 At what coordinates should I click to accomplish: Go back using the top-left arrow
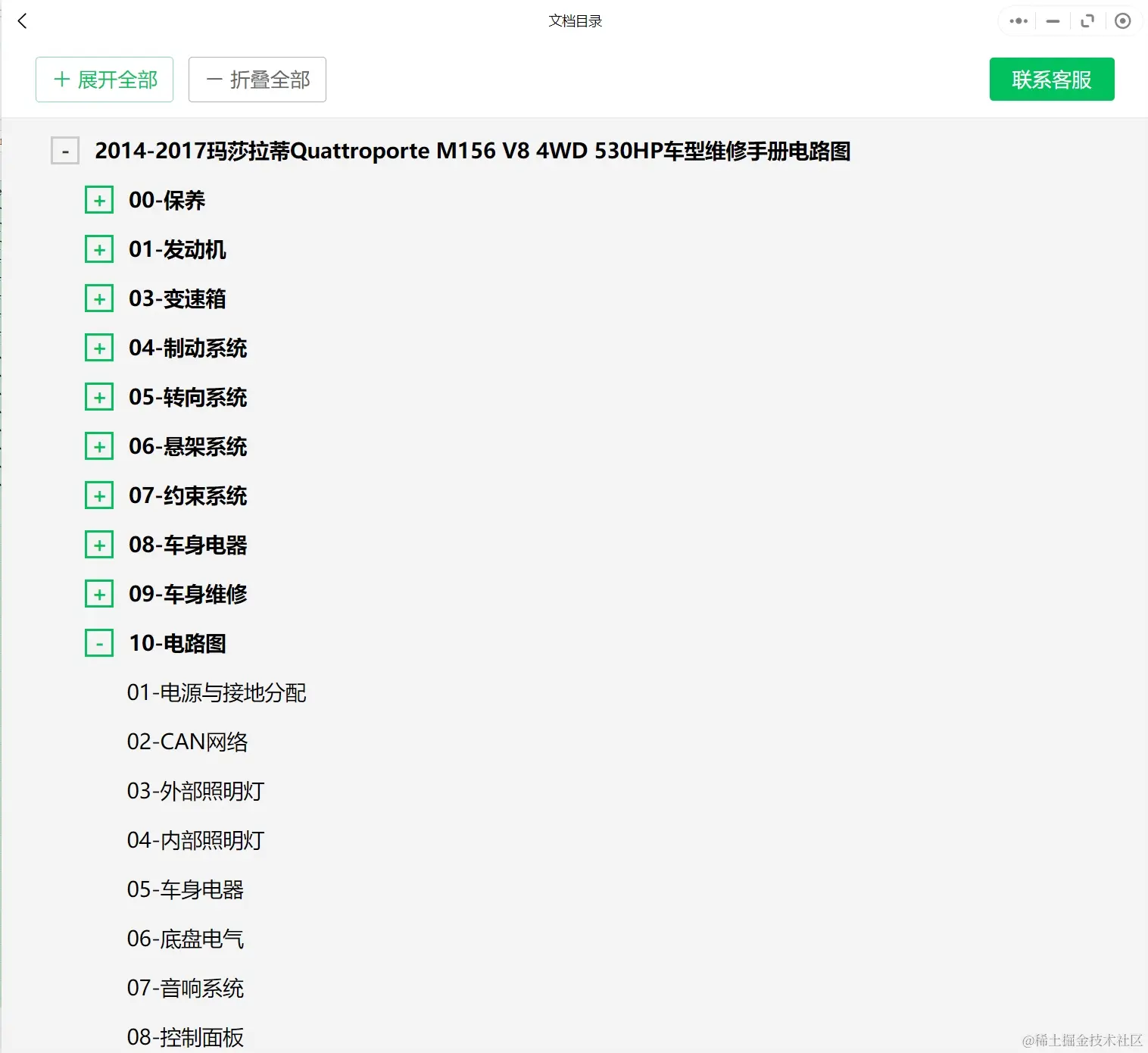click(23, 21)
